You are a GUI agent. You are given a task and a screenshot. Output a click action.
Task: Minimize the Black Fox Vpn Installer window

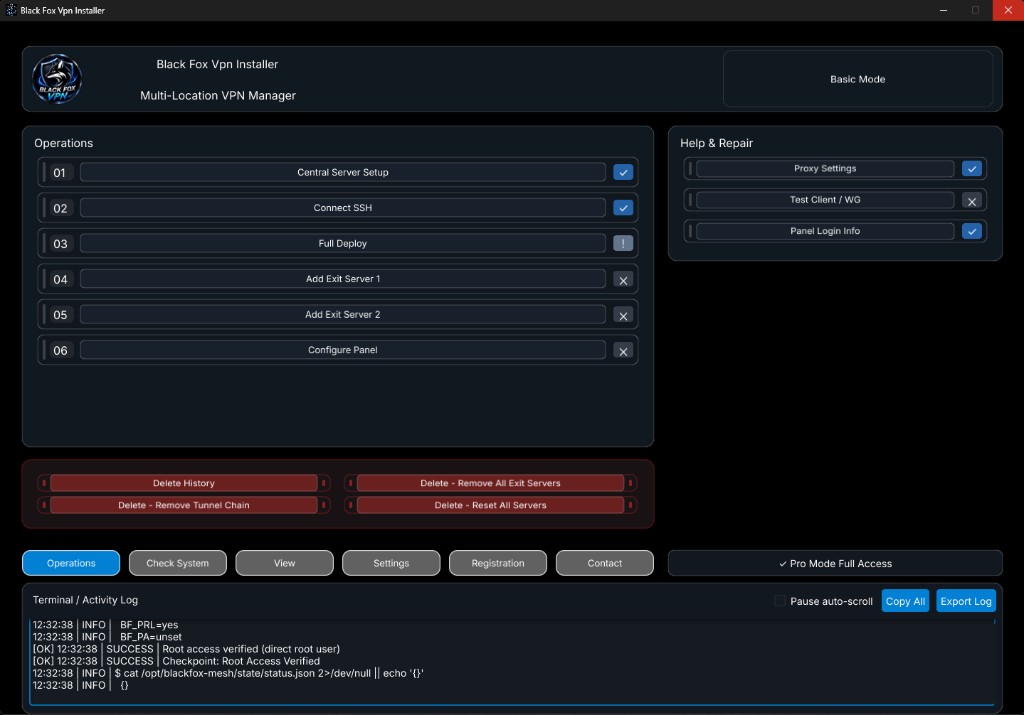point(943,10)
